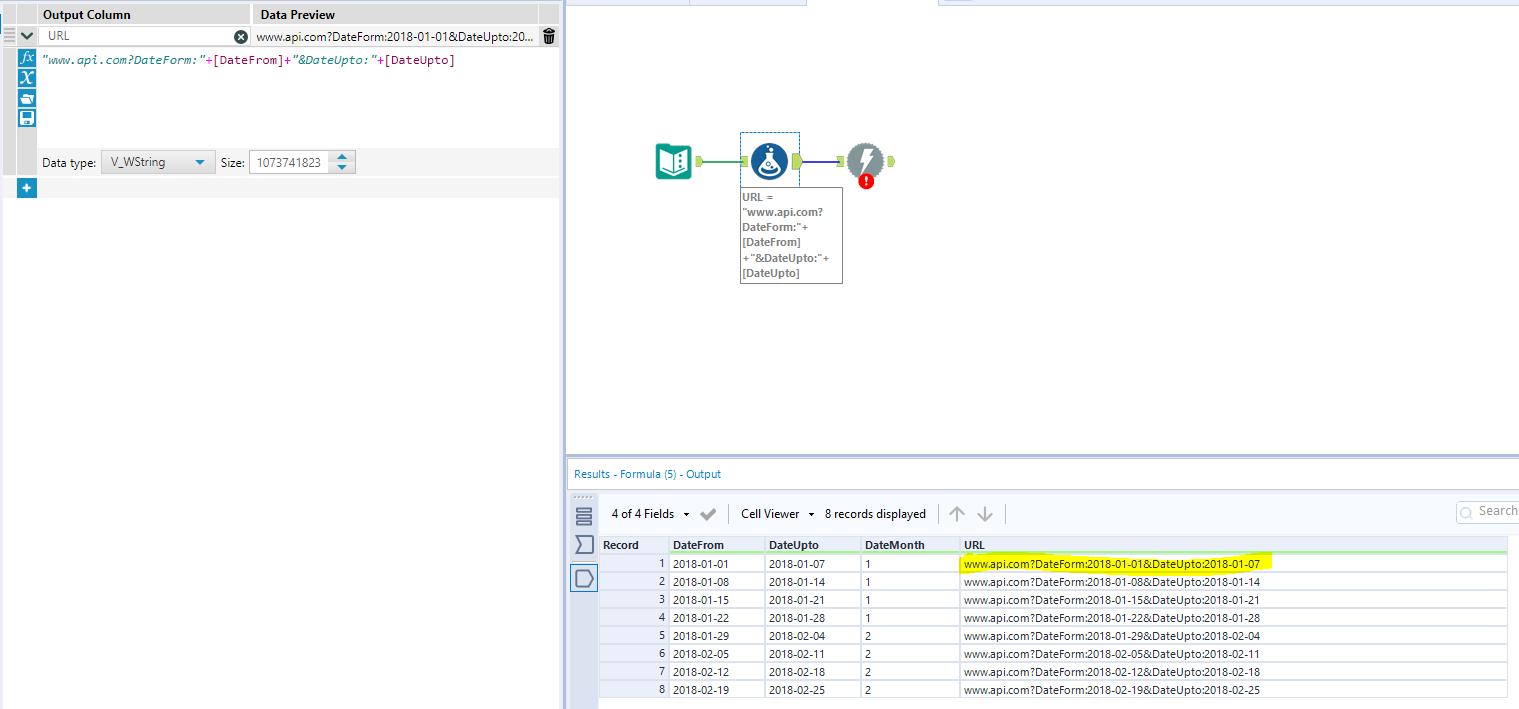Open the Data type dropdown showing V_WString
Viewport: 1519px width, 709px height.
(x=157, y=161)
